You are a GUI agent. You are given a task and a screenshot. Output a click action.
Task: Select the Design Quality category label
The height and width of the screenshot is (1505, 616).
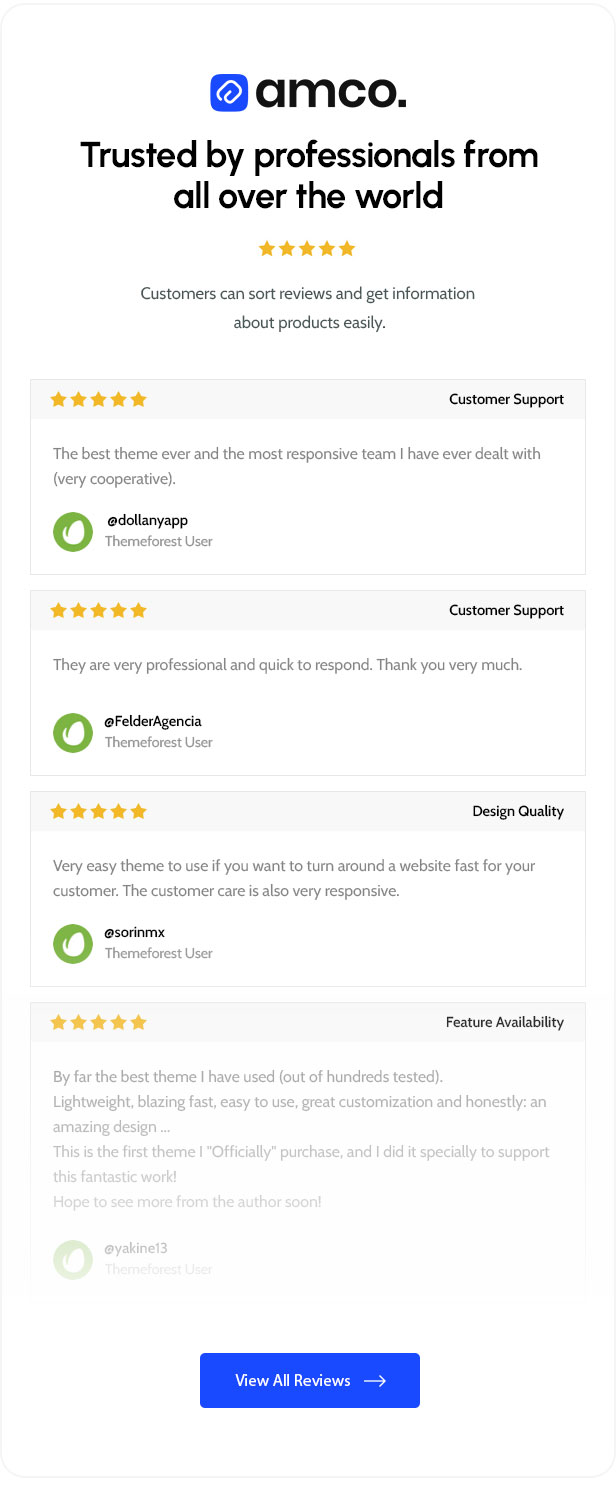click(518, 811)
